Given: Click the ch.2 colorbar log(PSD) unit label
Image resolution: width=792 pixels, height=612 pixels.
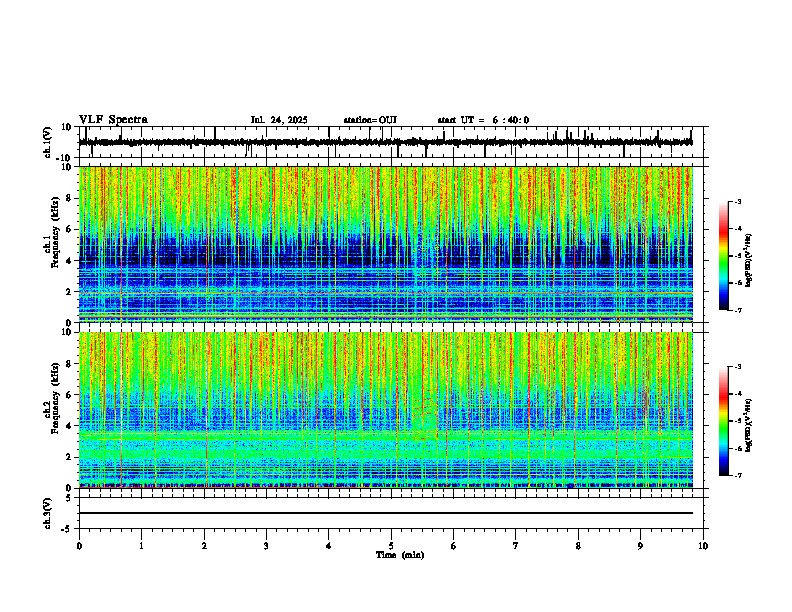Looking at the screenshot, I should 749,425.
